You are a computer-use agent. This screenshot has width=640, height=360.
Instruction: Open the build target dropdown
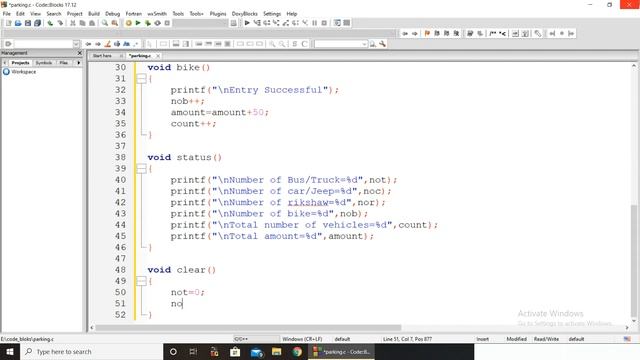pos(200,23)
